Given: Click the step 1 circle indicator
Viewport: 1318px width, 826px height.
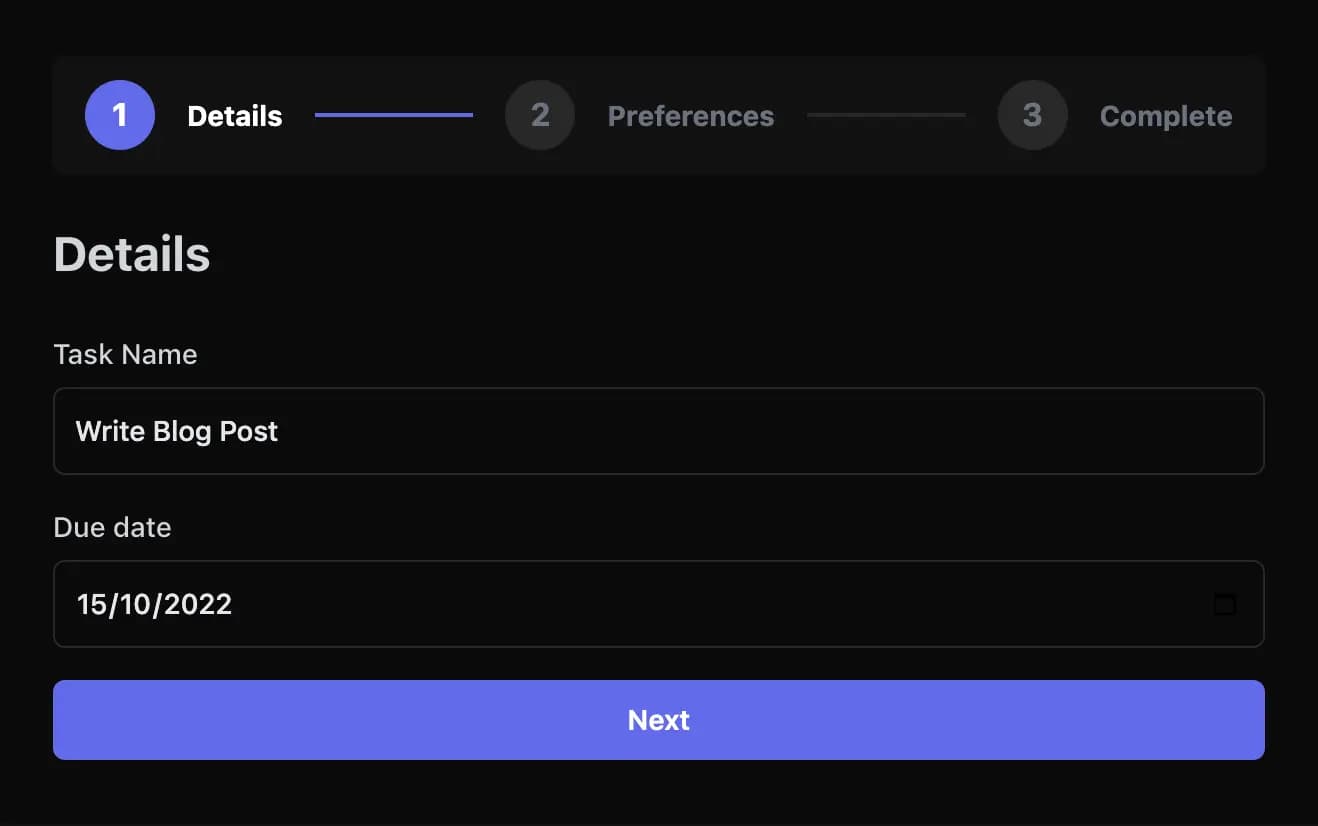Looking at the screenshot, I should 120,115.
